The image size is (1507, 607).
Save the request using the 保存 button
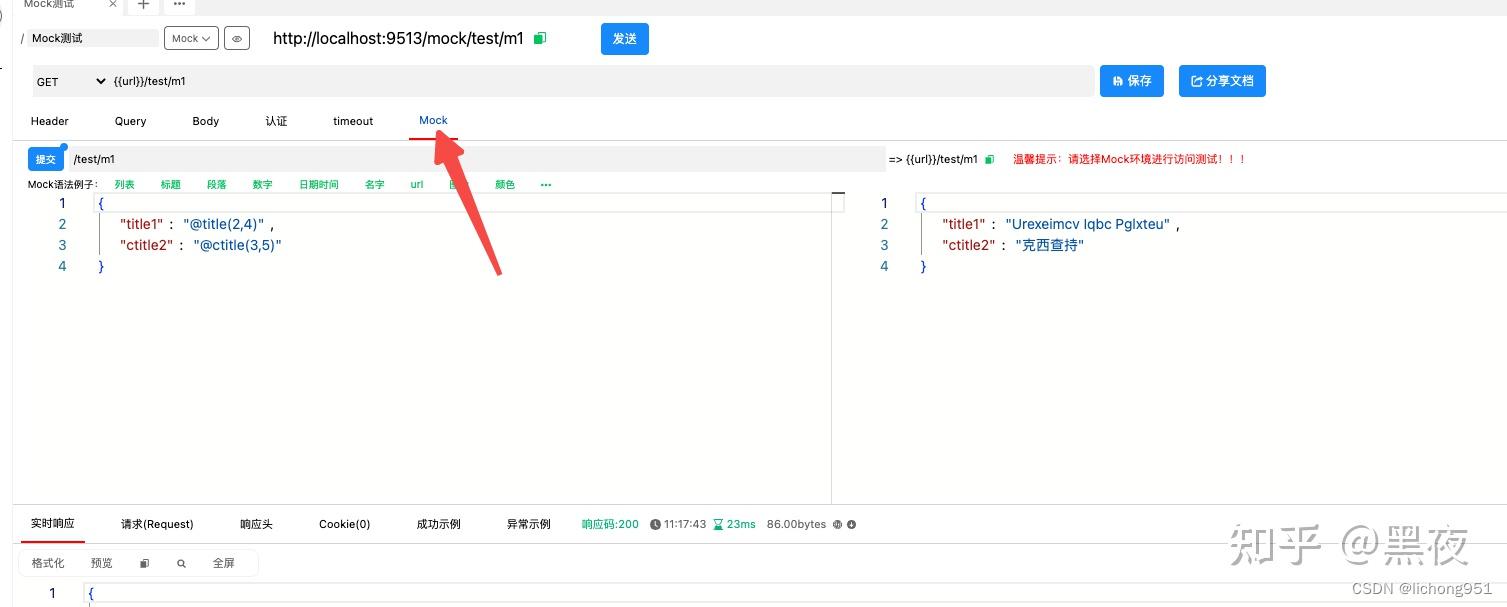(x=1131, y=81)
